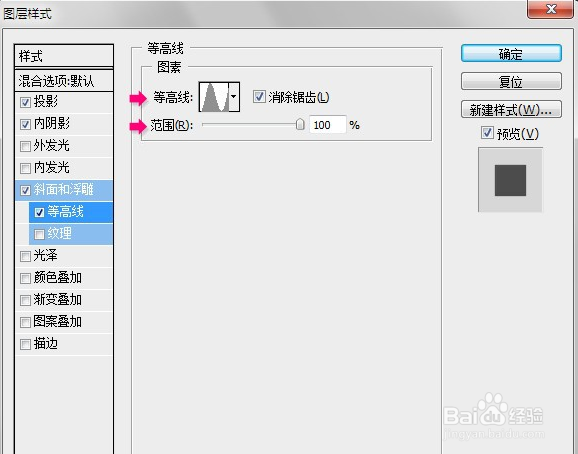The height and width of the screenshot is (454, 578).
Task: Select the 投影 style entry label
Action: 46,101
